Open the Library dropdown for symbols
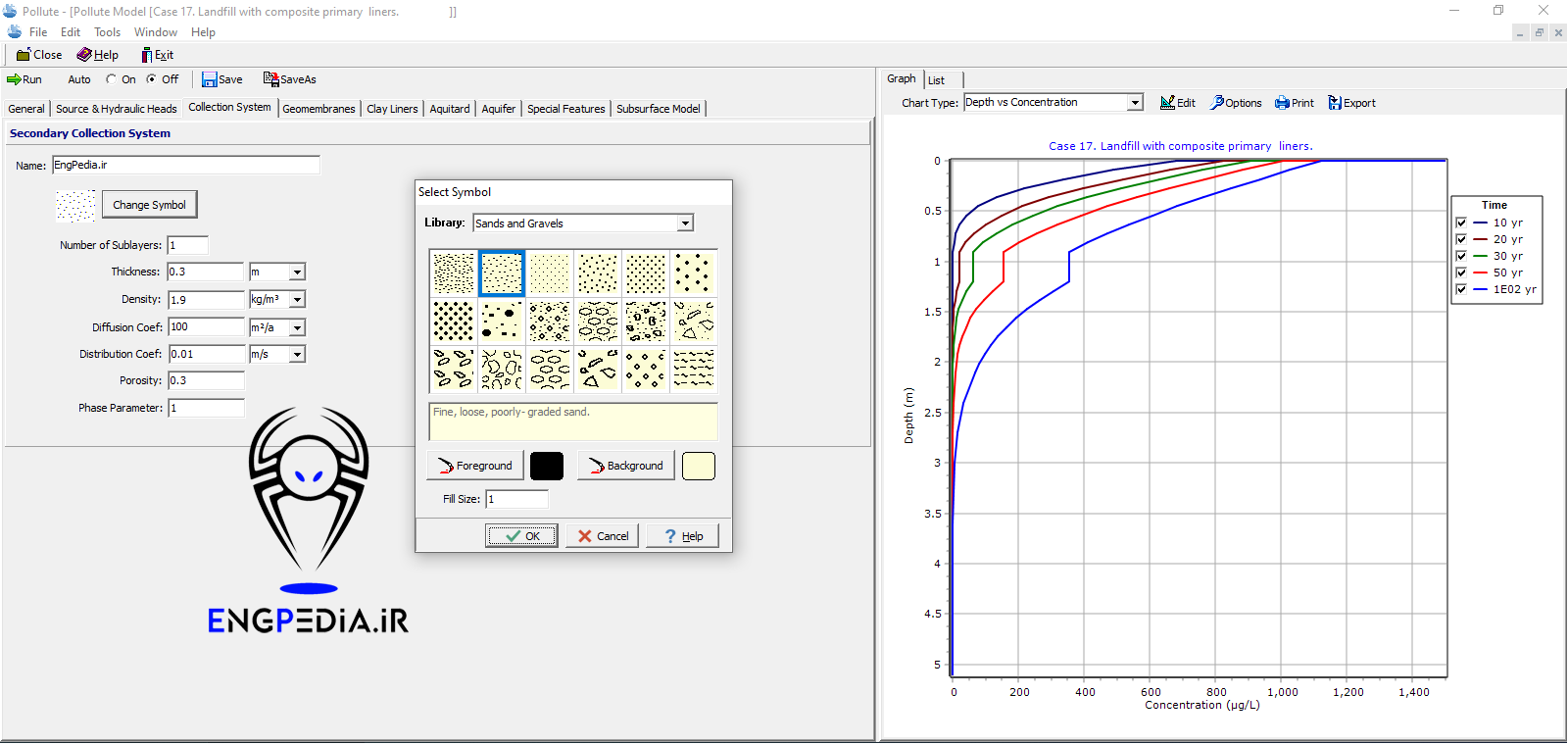This screenshot has height=744, width=1568. click(x=685, y=223)
